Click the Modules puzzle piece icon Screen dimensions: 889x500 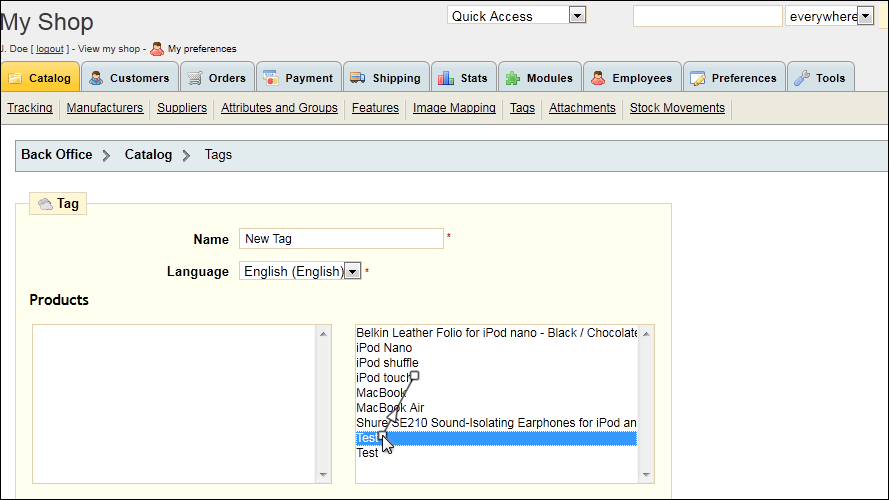click(x=513, y=78)
